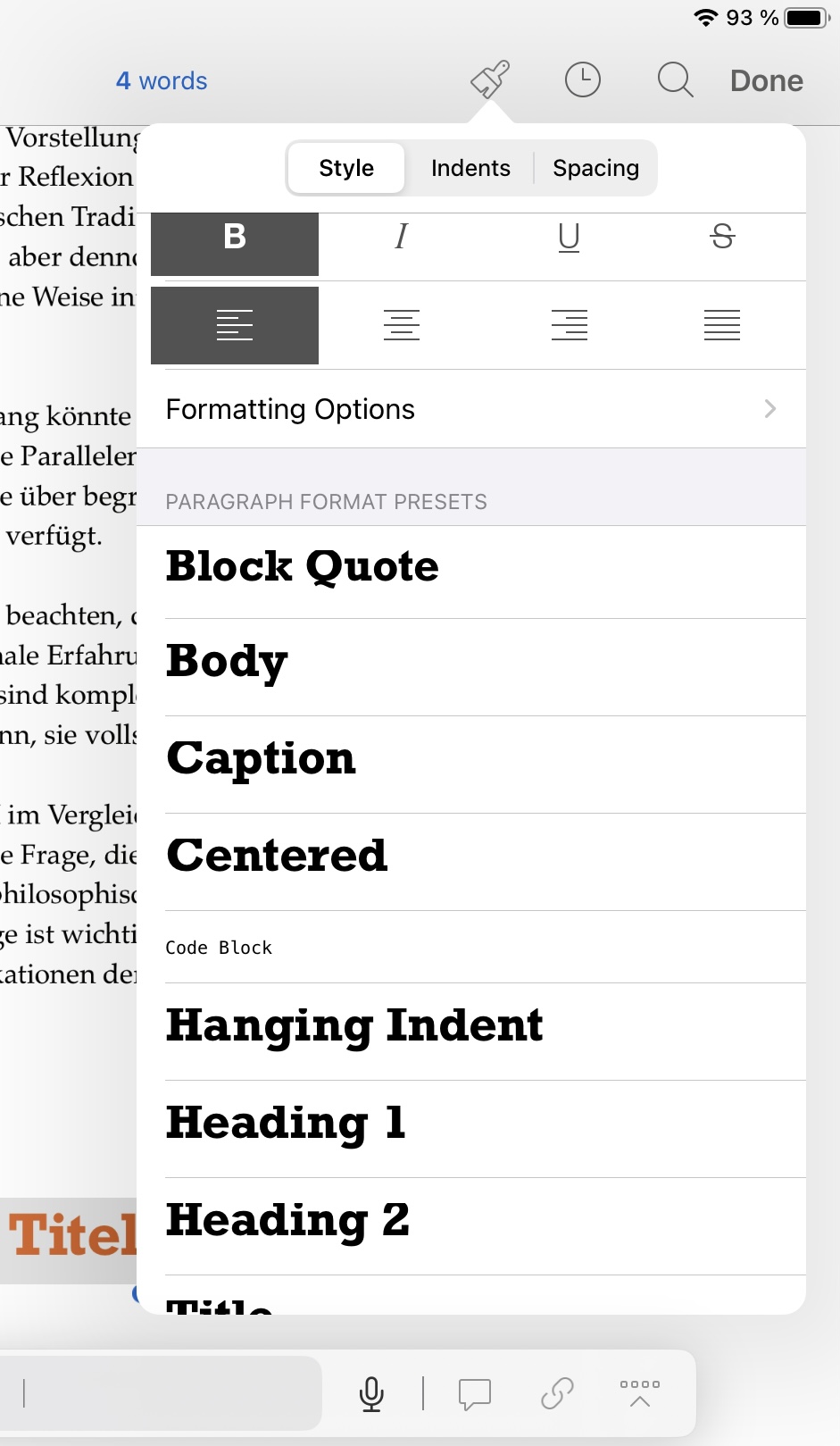Toggle italic formatting on
This screenshot has width=840, height=1446.
pyautogui.click(x=401, y=237)
